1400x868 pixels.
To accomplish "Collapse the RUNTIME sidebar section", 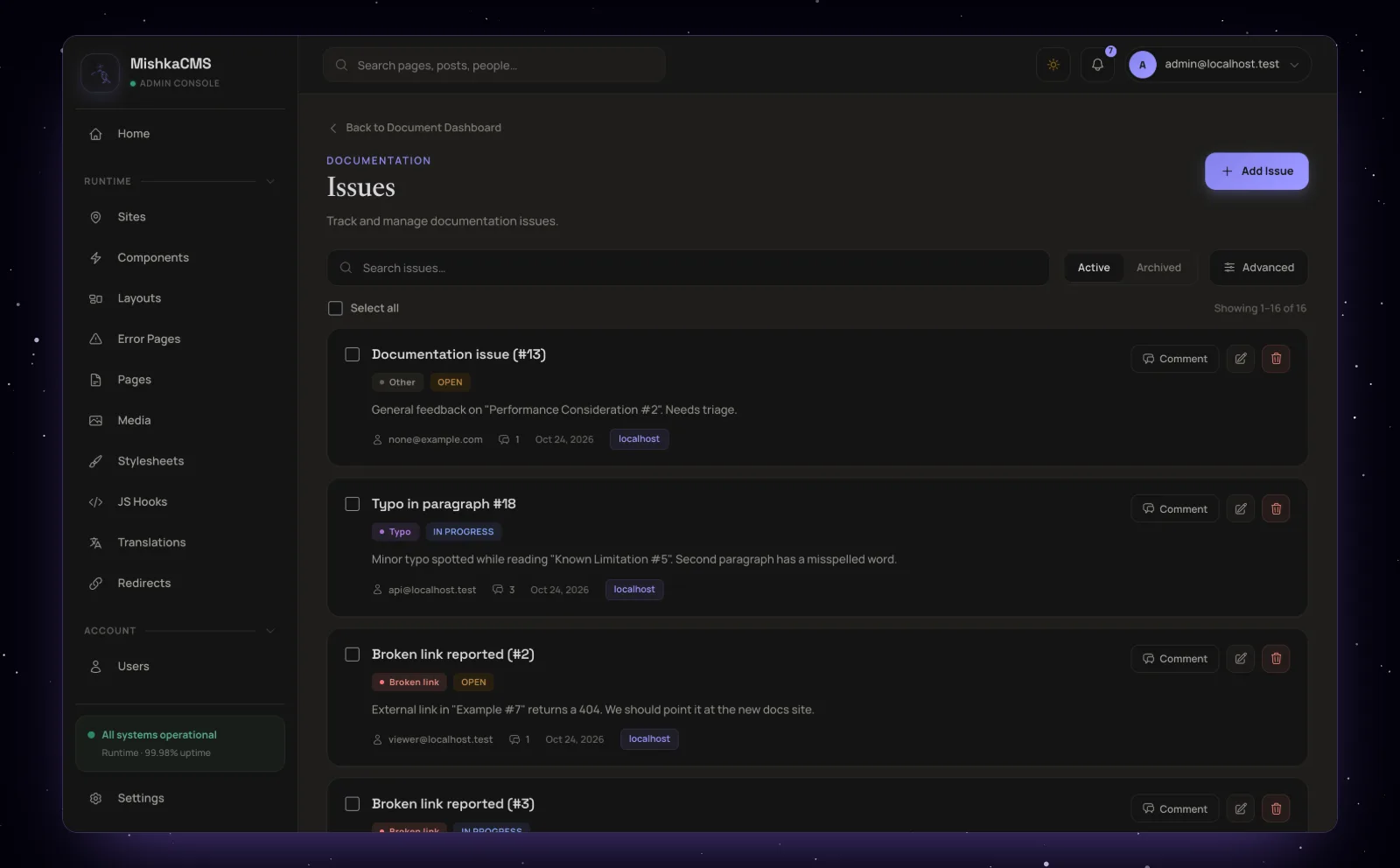I will 270,181.
